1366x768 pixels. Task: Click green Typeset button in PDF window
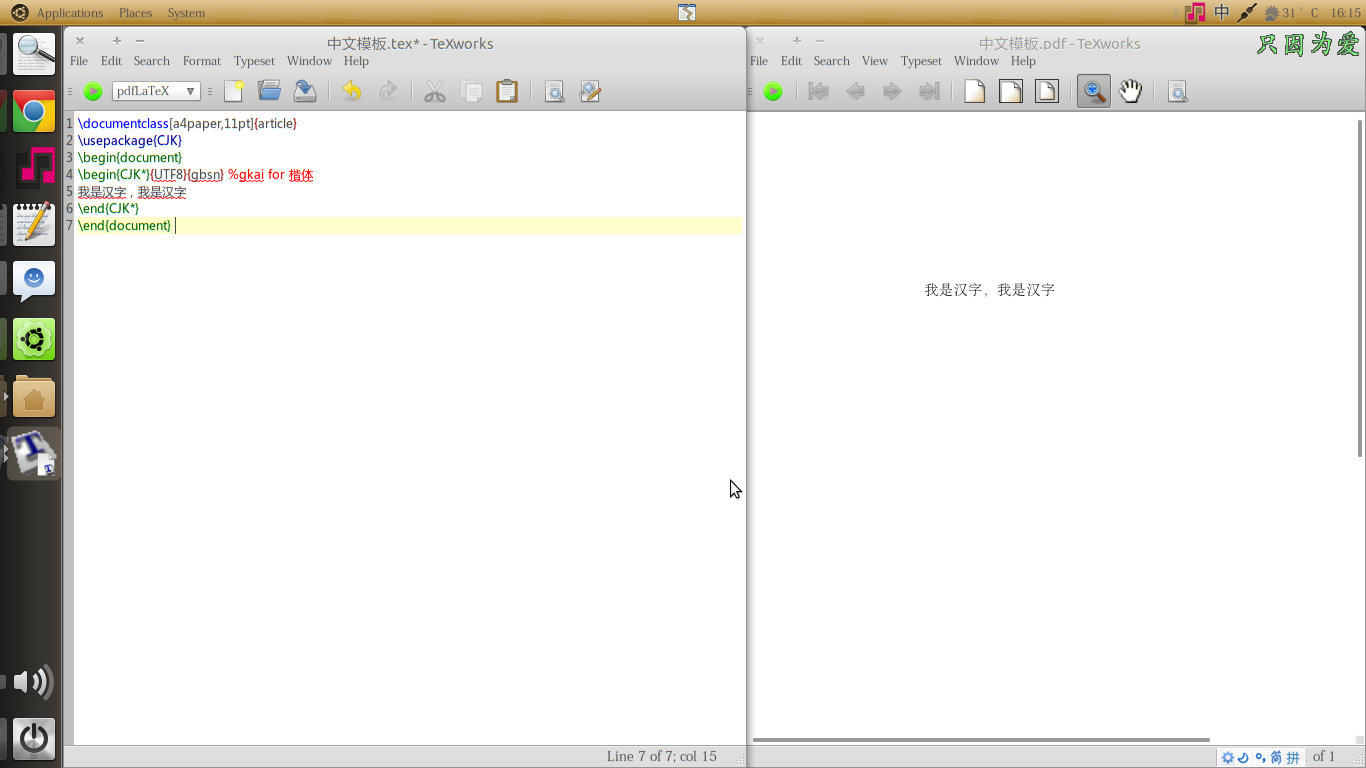773,91
